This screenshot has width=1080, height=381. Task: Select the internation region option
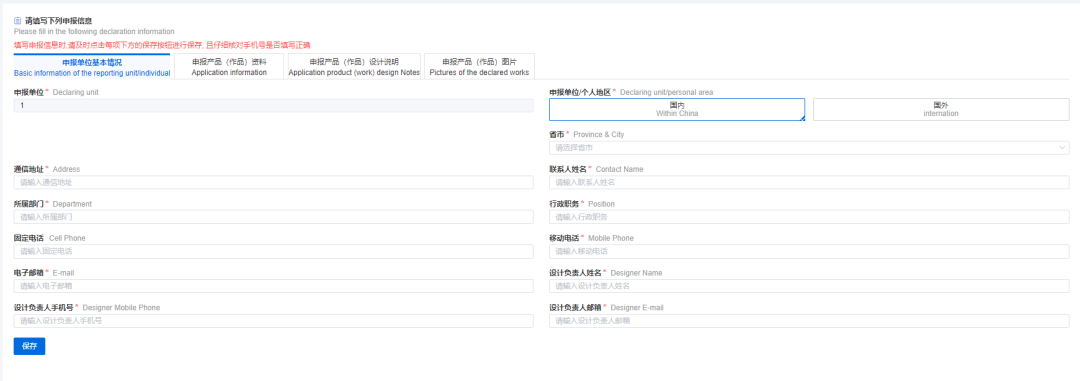pos(941,110)
